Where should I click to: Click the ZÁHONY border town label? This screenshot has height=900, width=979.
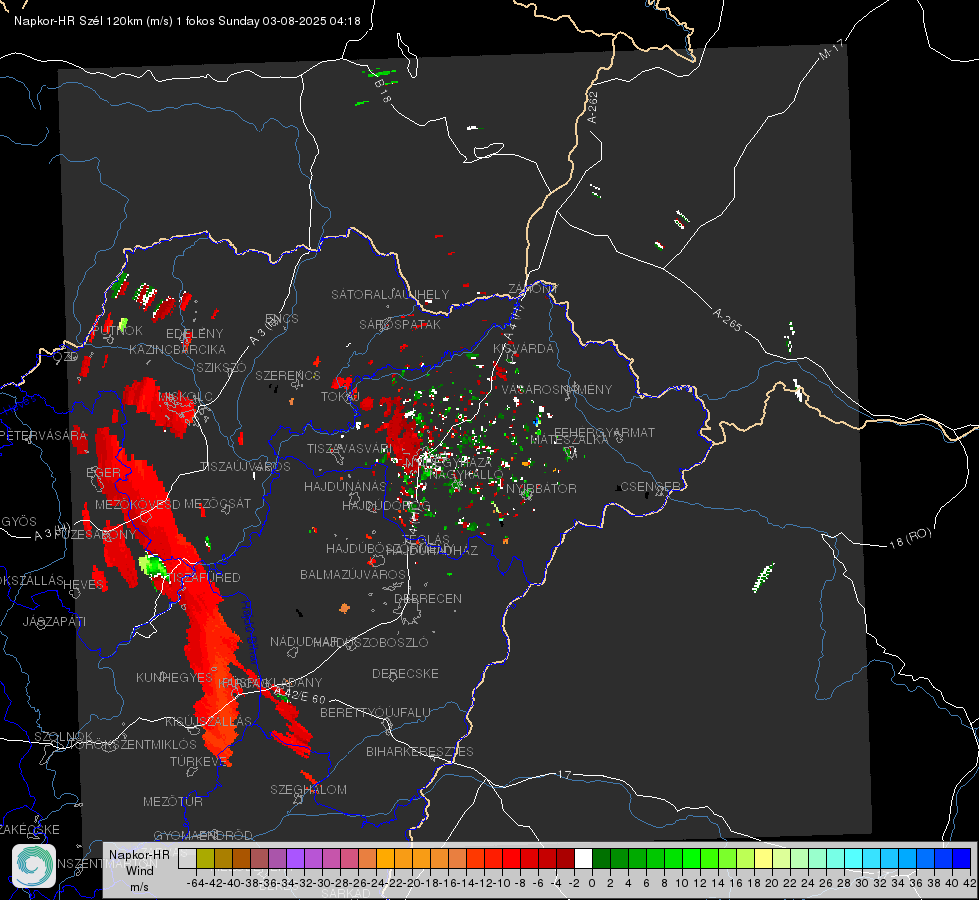[533, 289]
